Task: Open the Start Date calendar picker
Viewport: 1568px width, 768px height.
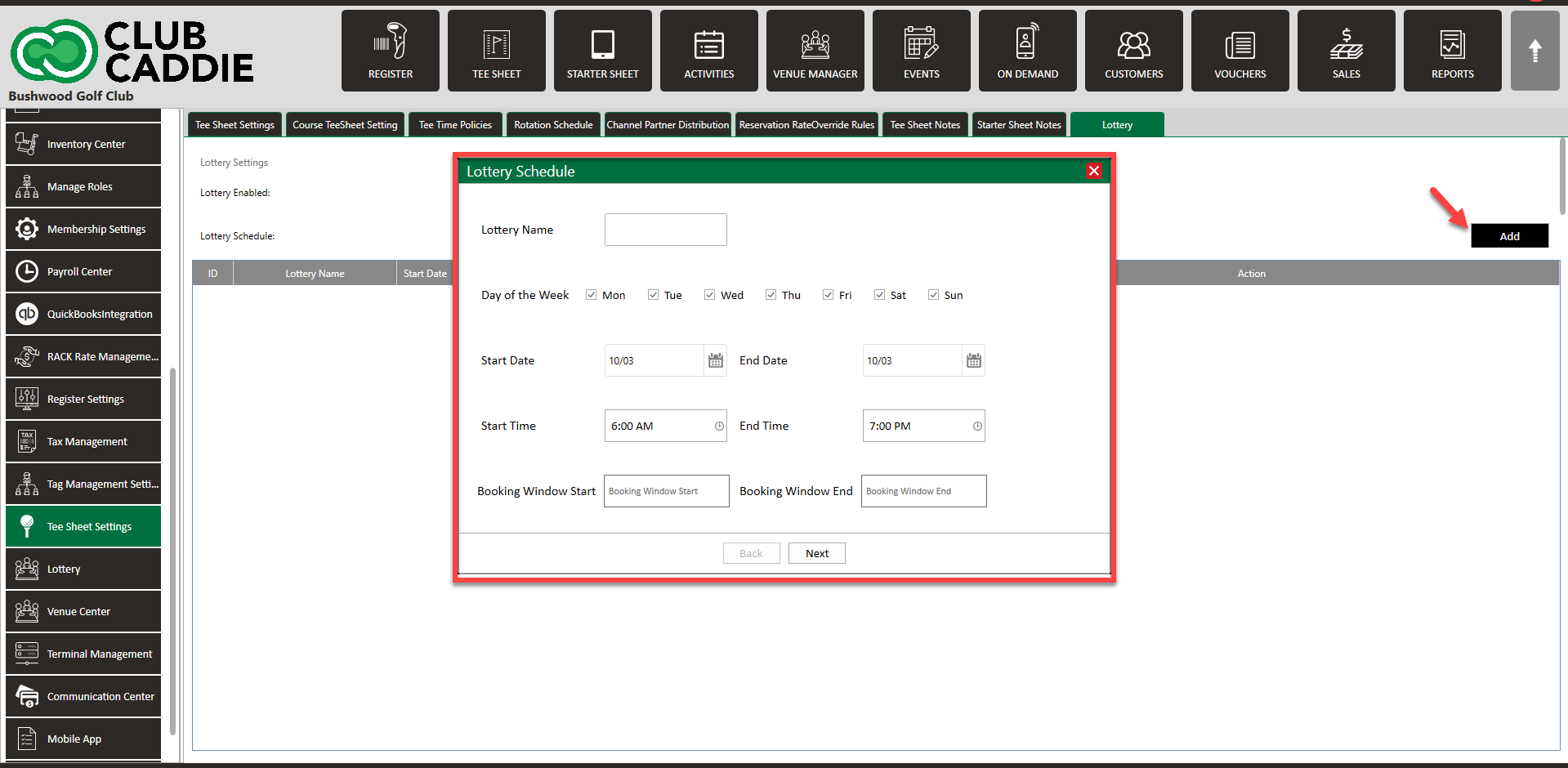Action: click(x=716, y=360)
